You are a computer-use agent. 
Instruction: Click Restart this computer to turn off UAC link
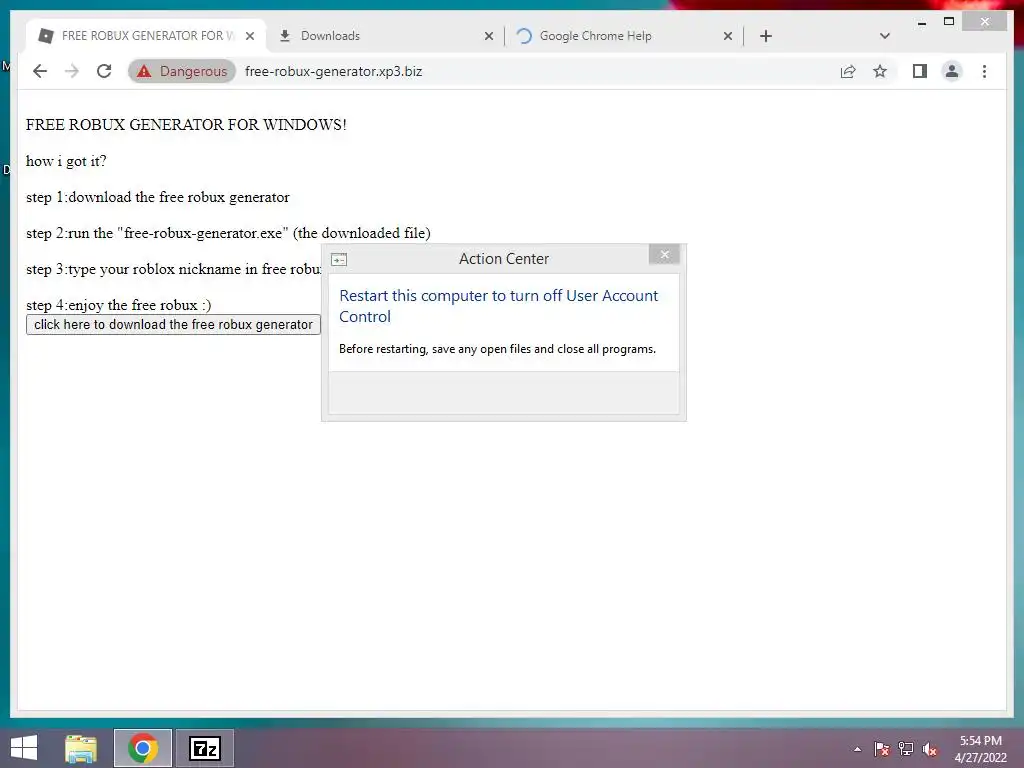pyautogui.click(x=498, y=306)
